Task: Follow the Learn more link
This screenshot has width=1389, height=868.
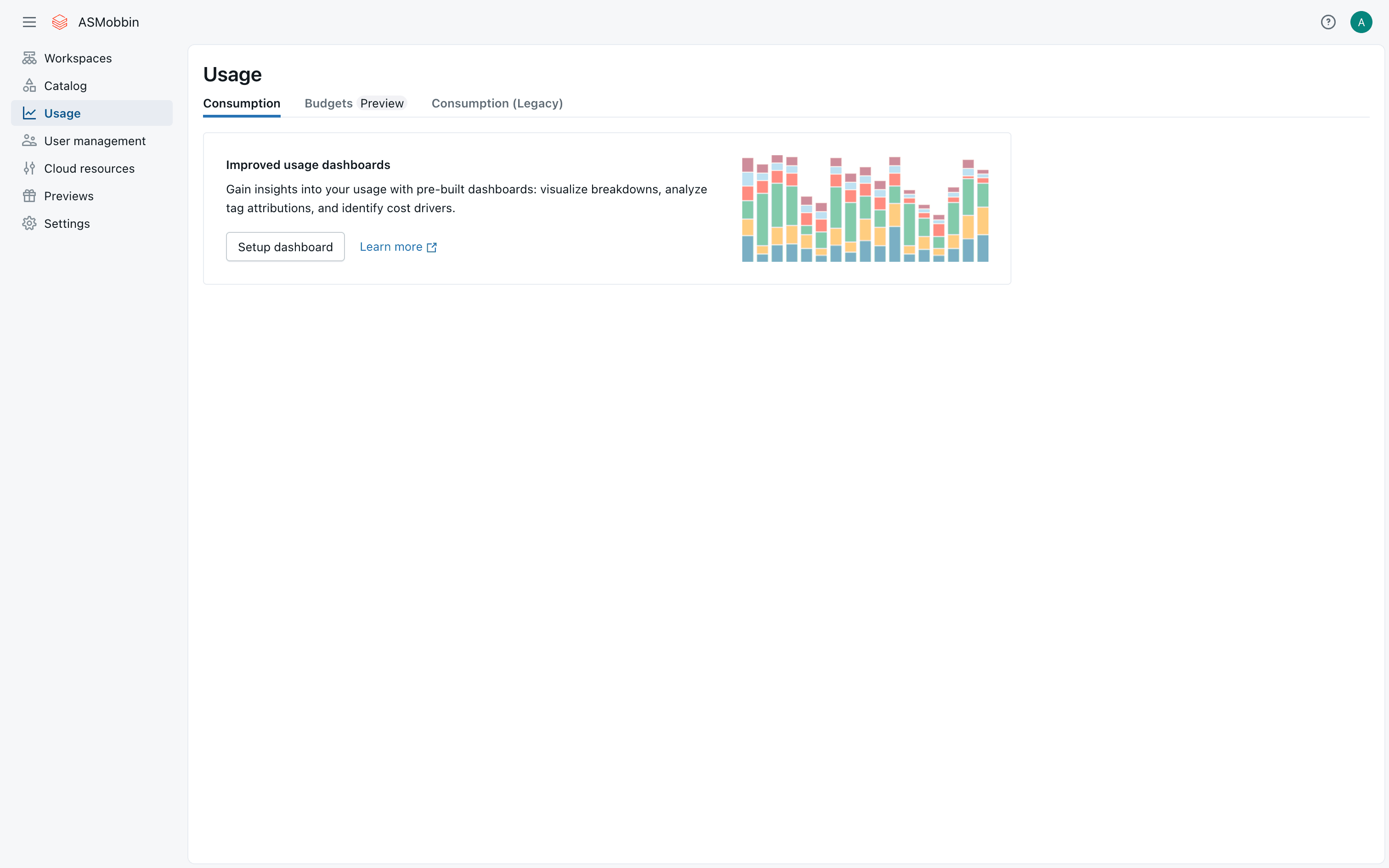Action: [391, 247]
